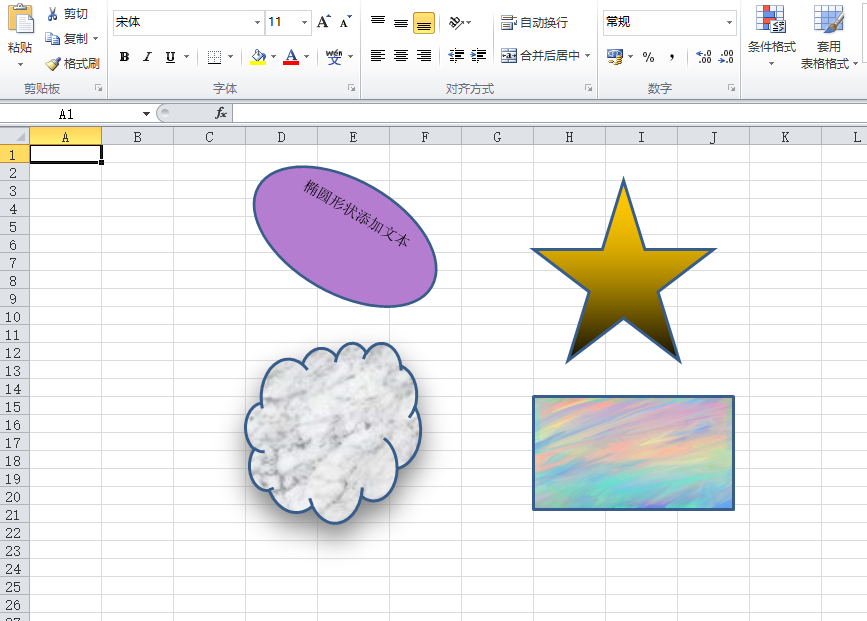Increase decimal places
This screenshot has width=867, height=621.
704,56
